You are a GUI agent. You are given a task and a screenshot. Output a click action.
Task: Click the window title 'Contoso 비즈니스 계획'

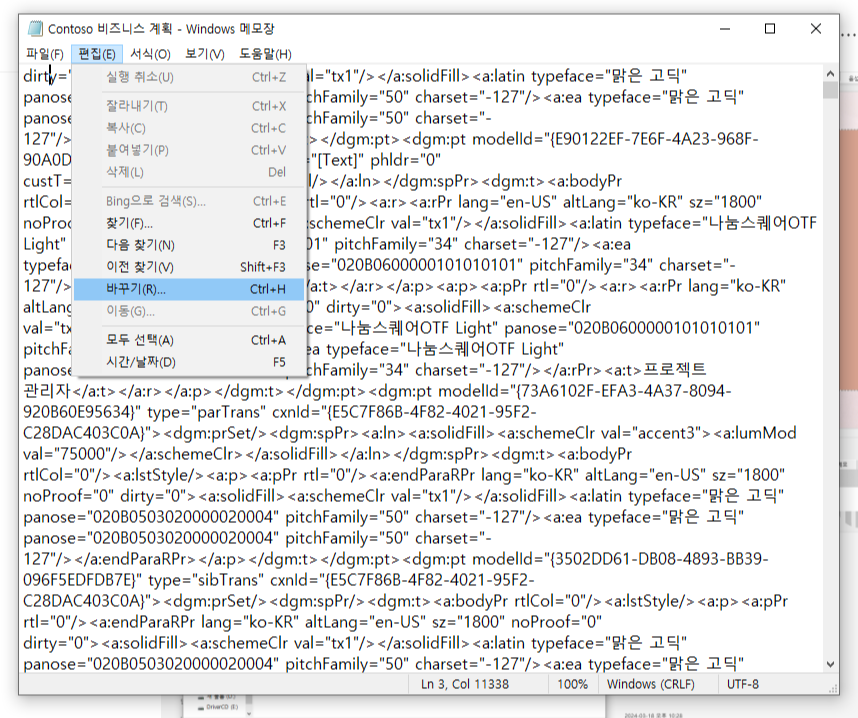pos(110,28)
